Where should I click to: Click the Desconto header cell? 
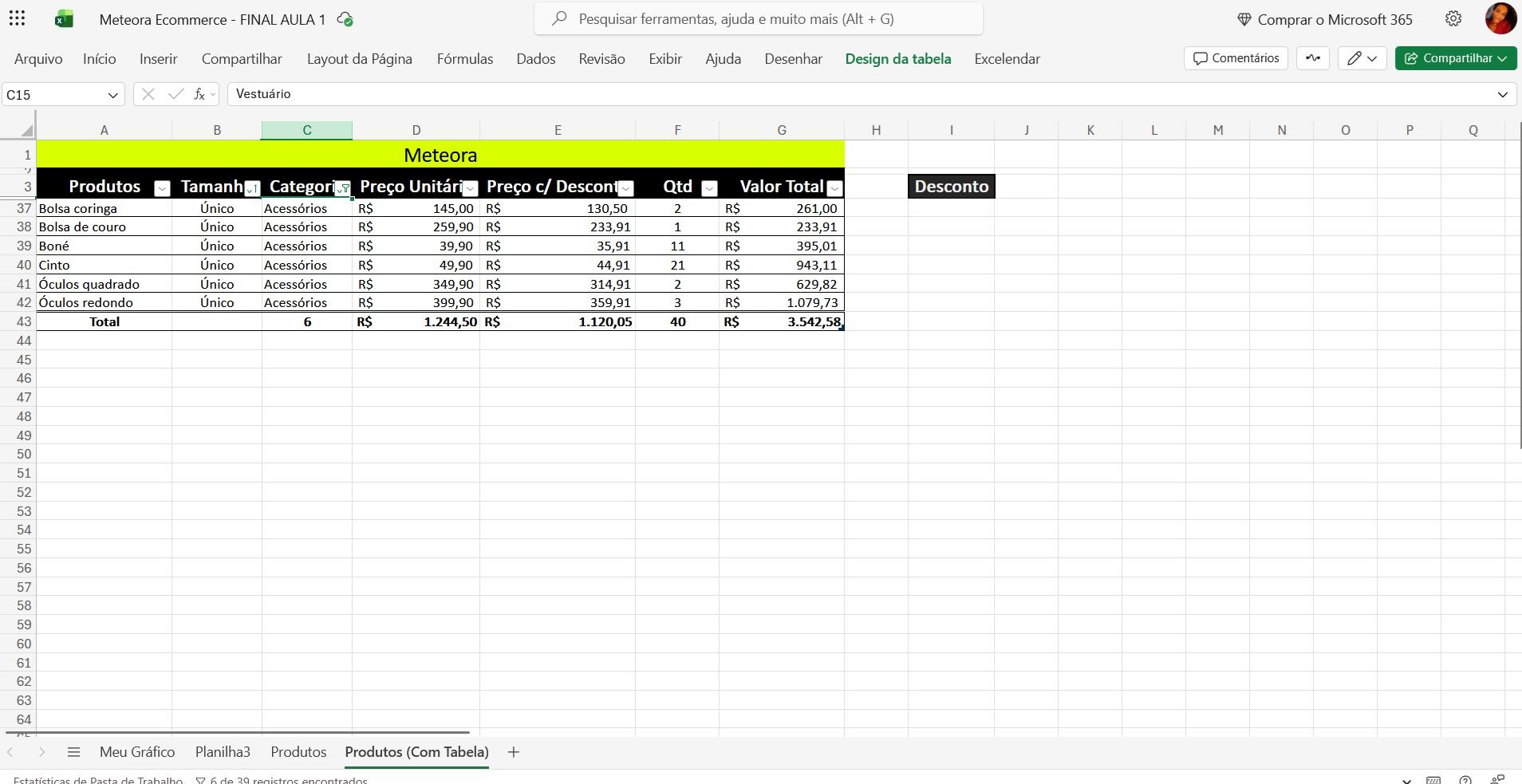(952, 187)
